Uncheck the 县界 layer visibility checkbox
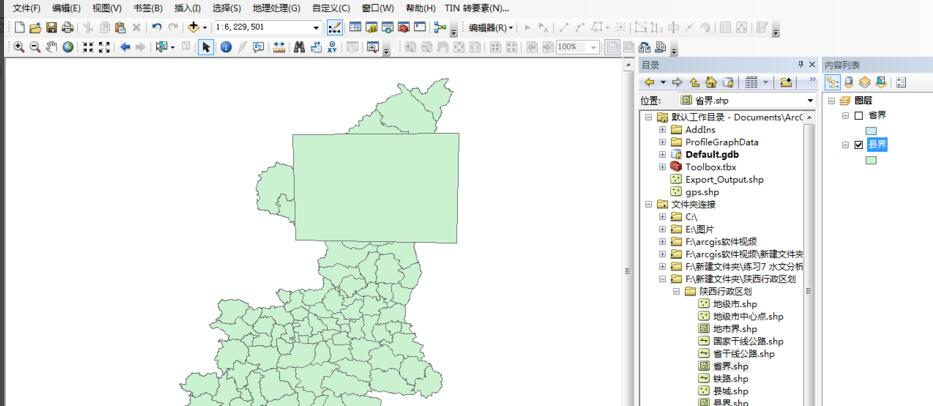 pyautogui.click(x=859, y=145)
